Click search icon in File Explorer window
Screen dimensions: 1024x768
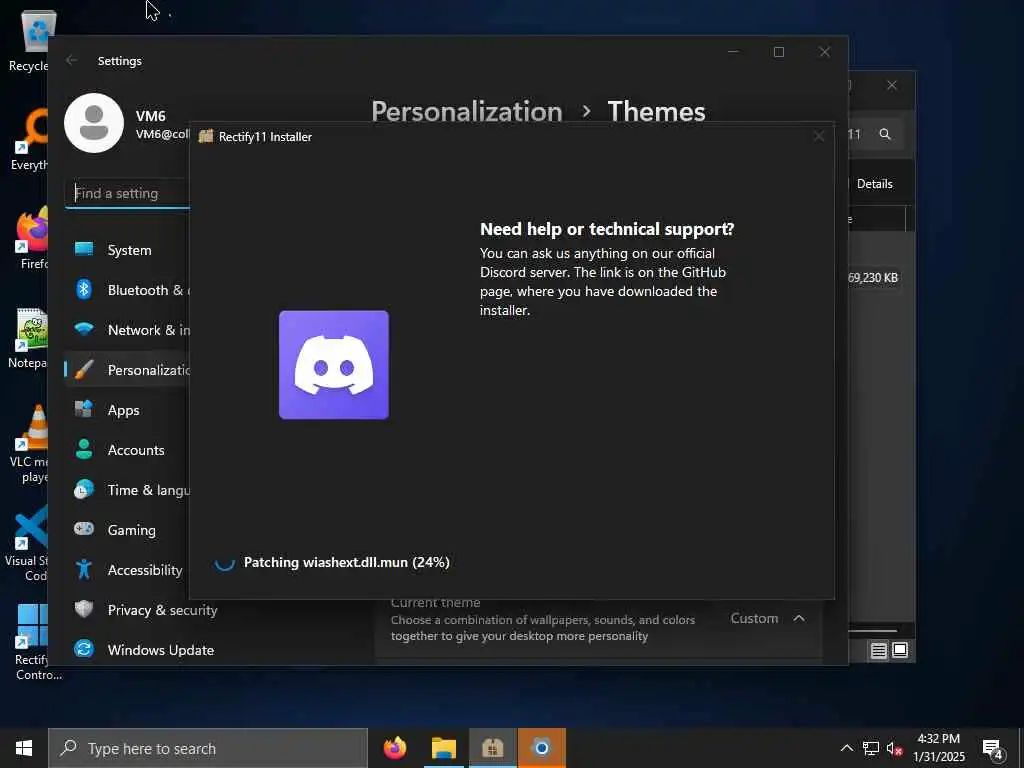pos(885,134)
